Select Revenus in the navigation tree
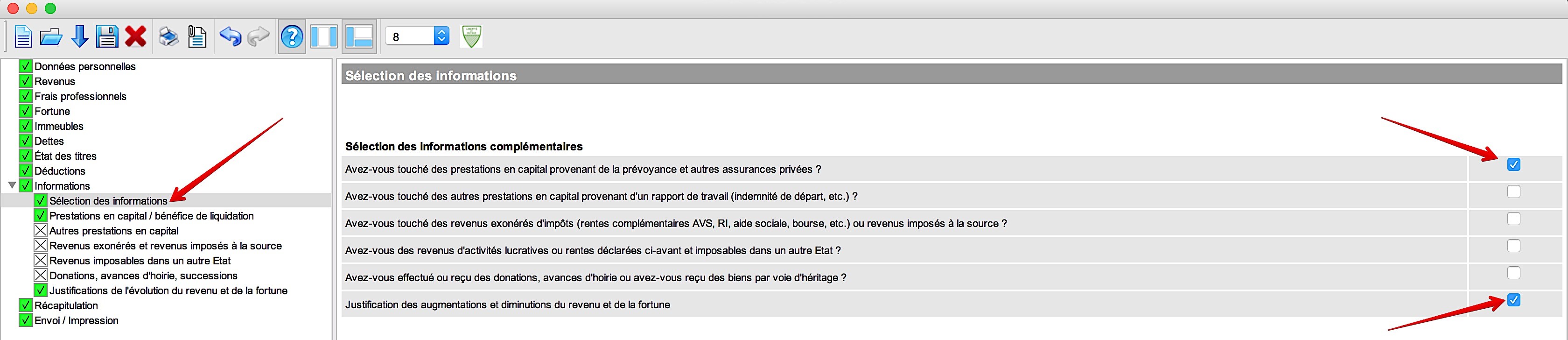The height and width of the screenshot is (340, 1568). 55,81
